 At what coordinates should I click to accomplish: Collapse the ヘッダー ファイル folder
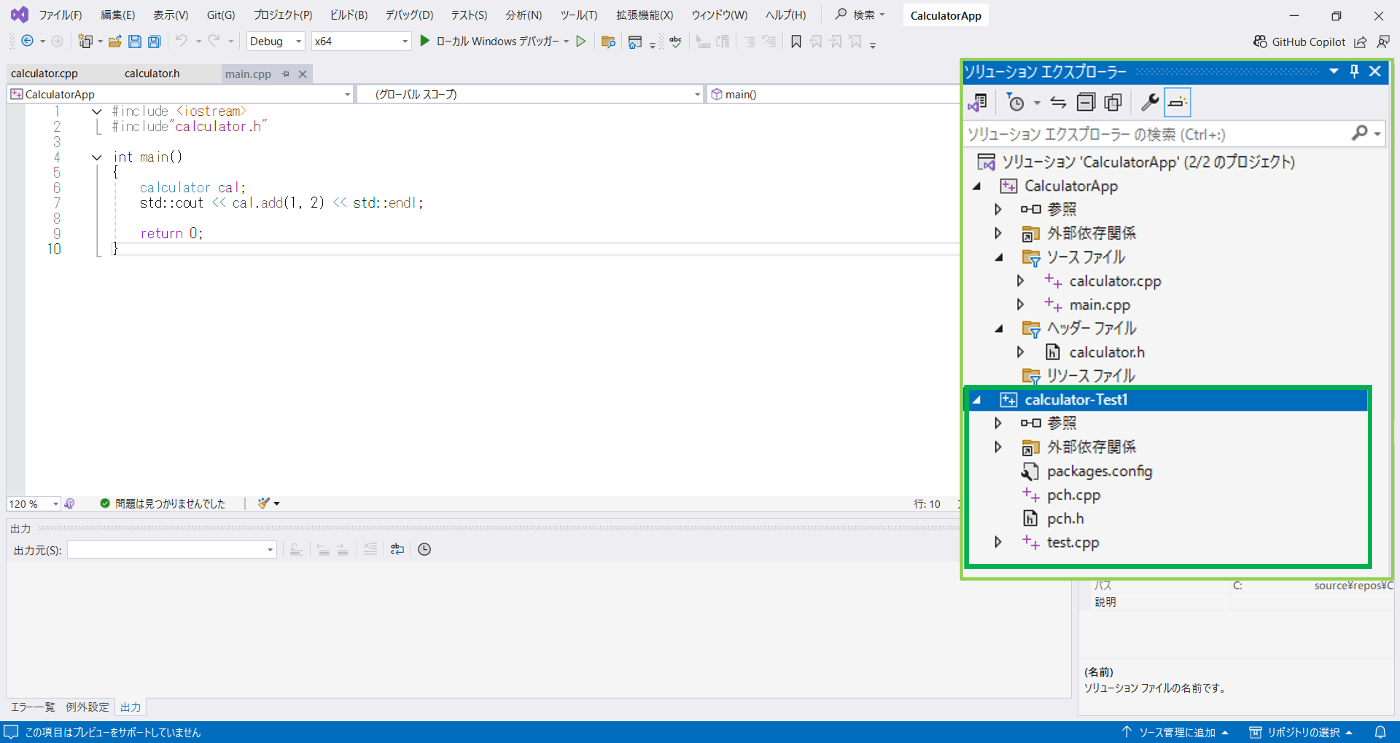998,328
